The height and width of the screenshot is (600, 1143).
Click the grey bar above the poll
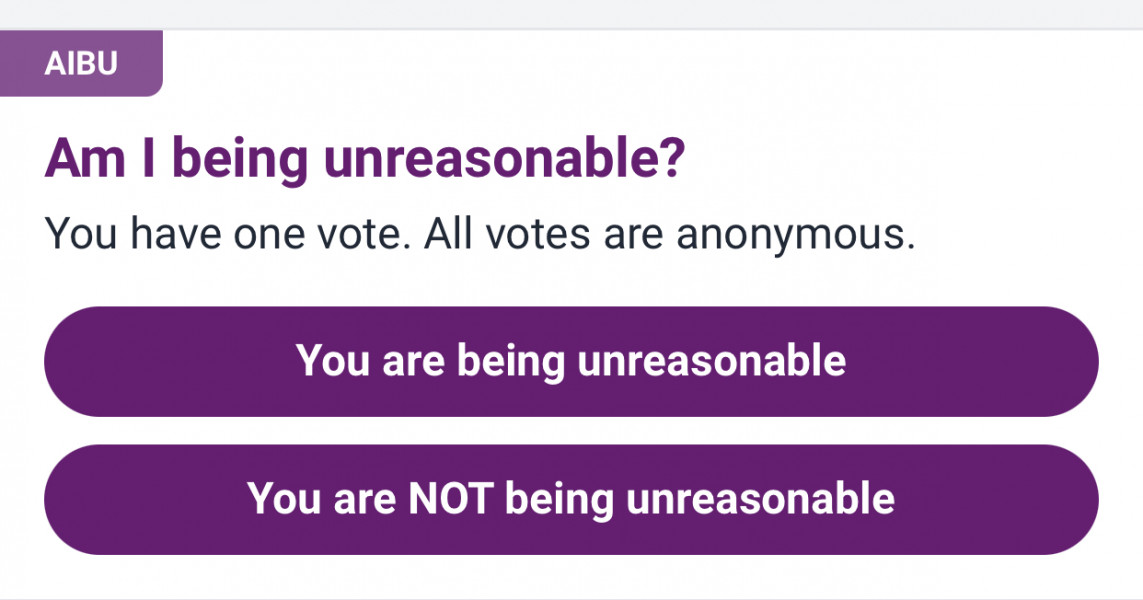click(x=571, y=13)
